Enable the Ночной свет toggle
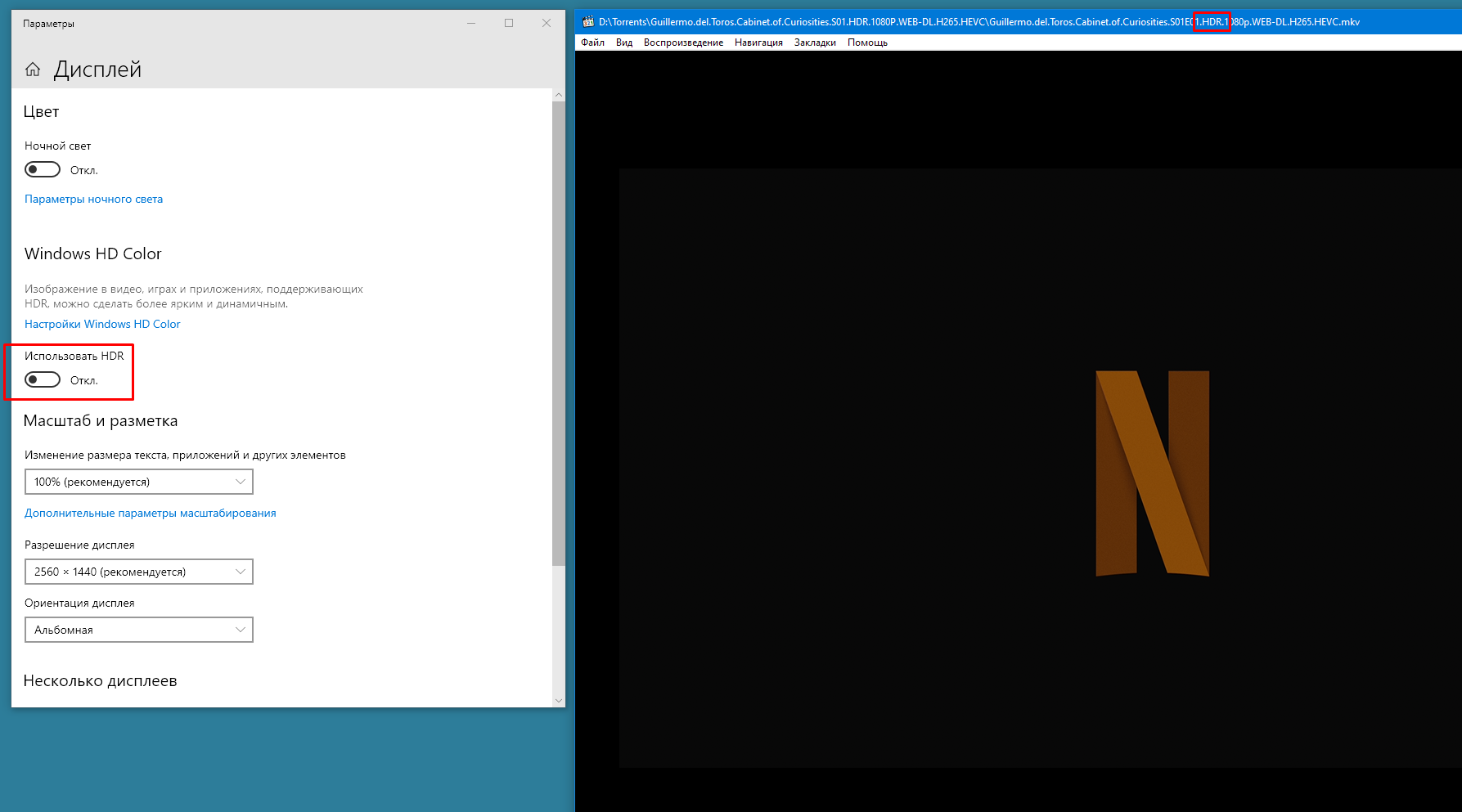1462x812 pixels. (x=43, y=169)
